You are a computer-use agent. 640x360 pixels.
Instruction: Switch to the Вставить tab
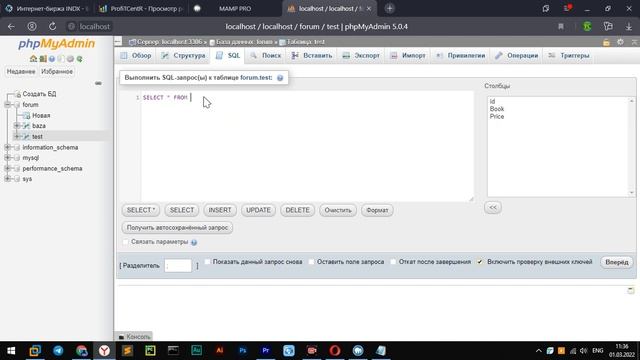(312, 56)
